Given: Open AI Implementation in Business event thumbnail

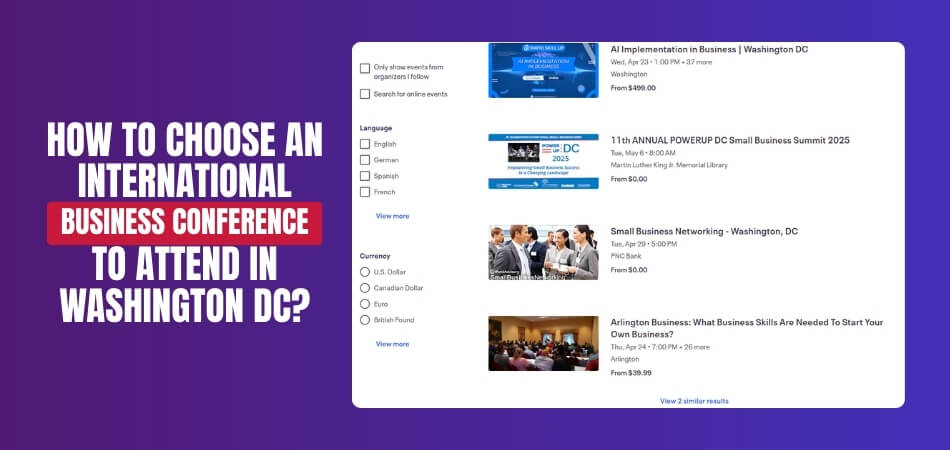Looking at the screenshot, I should click(543, 70).
